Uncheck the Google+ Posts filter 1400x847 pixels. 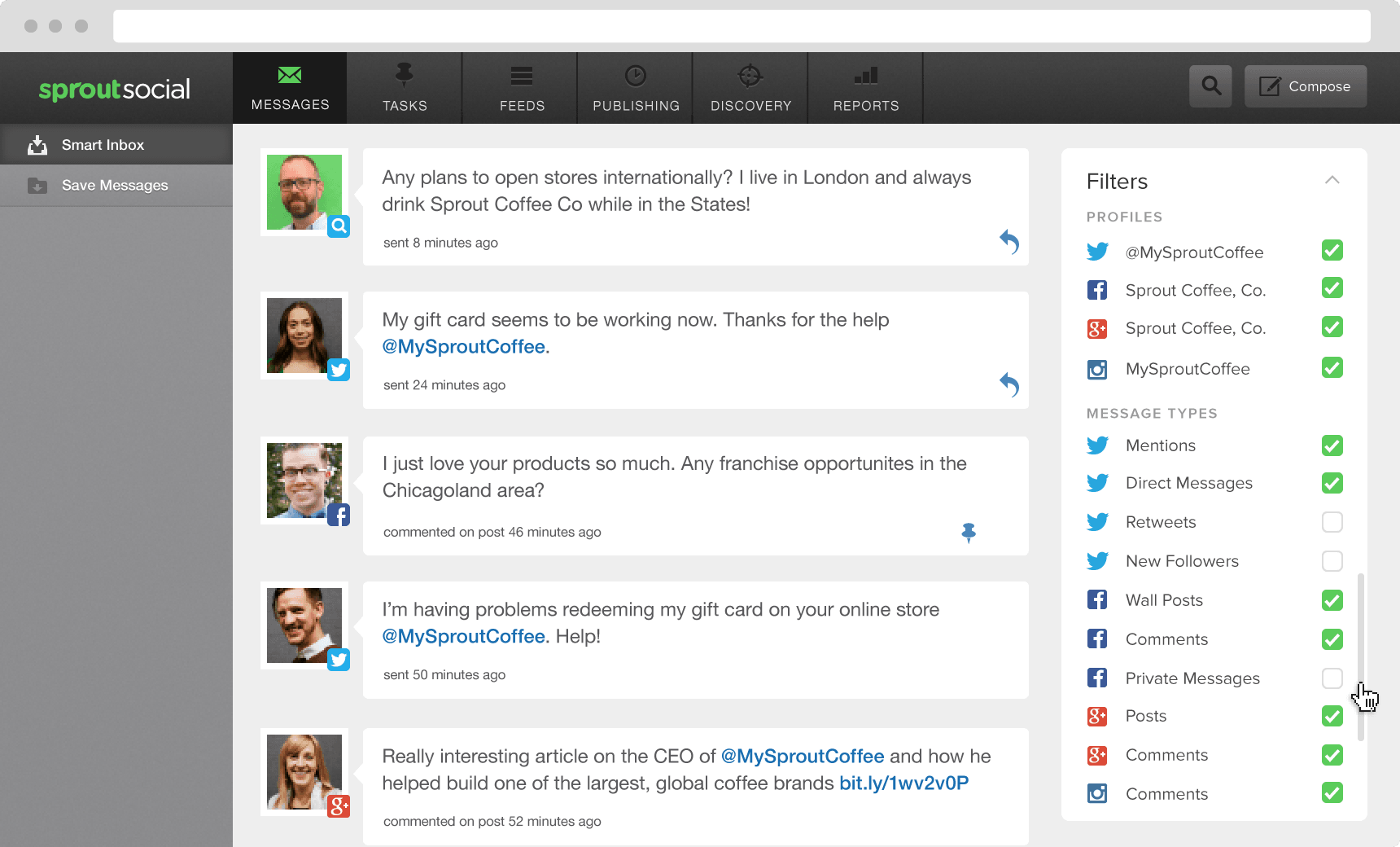tap(1332, 716)
